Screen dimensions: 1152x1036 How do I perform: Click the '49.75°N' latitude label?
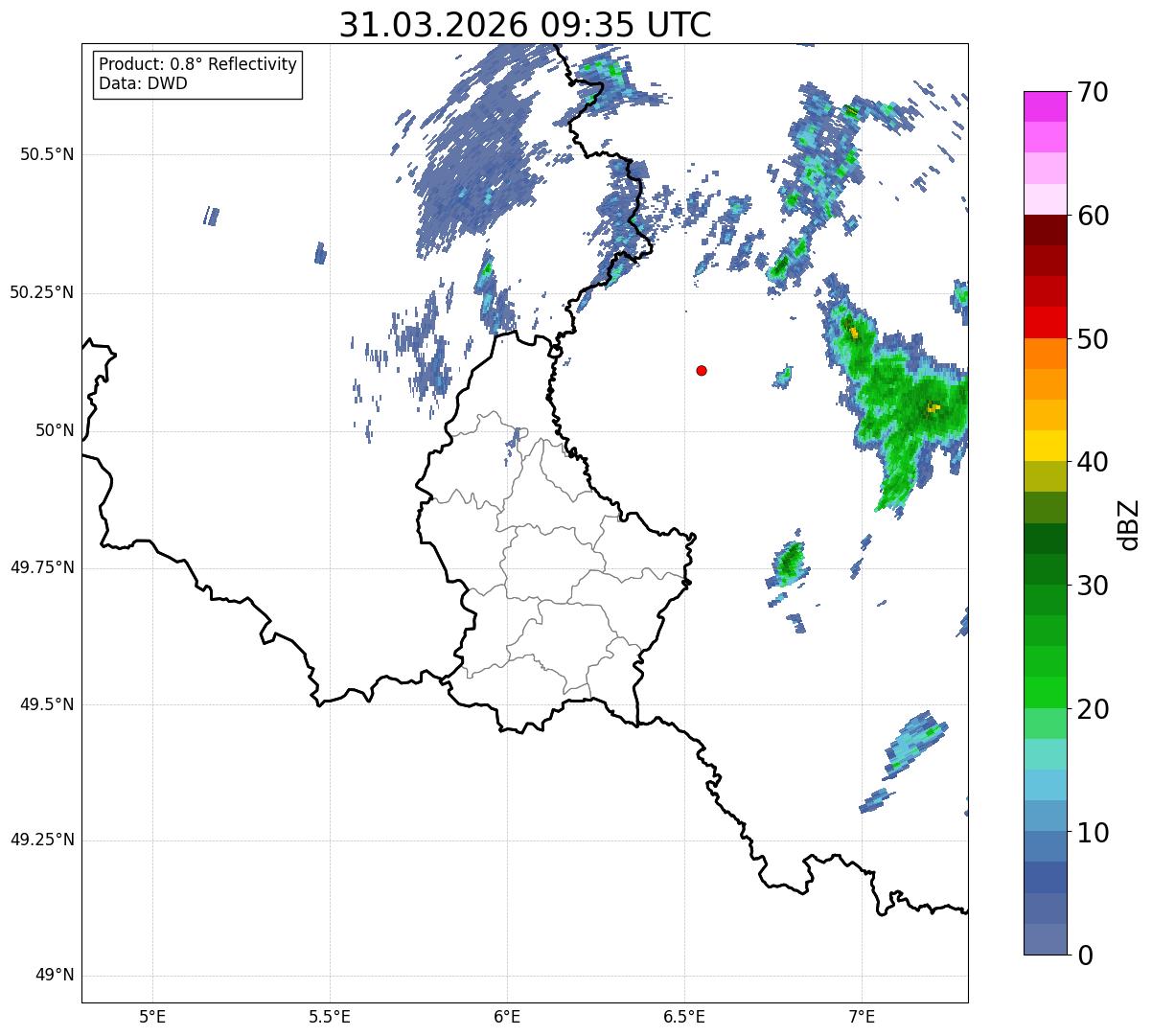click(x=42, y=567)
